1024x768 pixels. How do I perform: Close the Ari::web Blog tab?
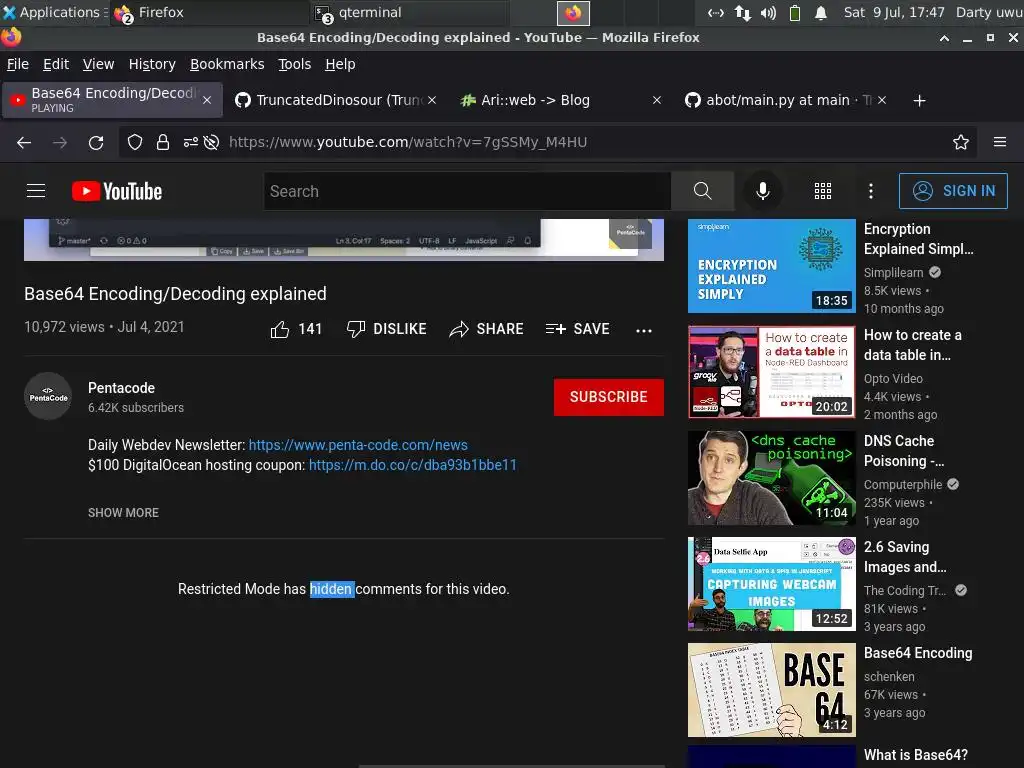(x=657, y=100)
